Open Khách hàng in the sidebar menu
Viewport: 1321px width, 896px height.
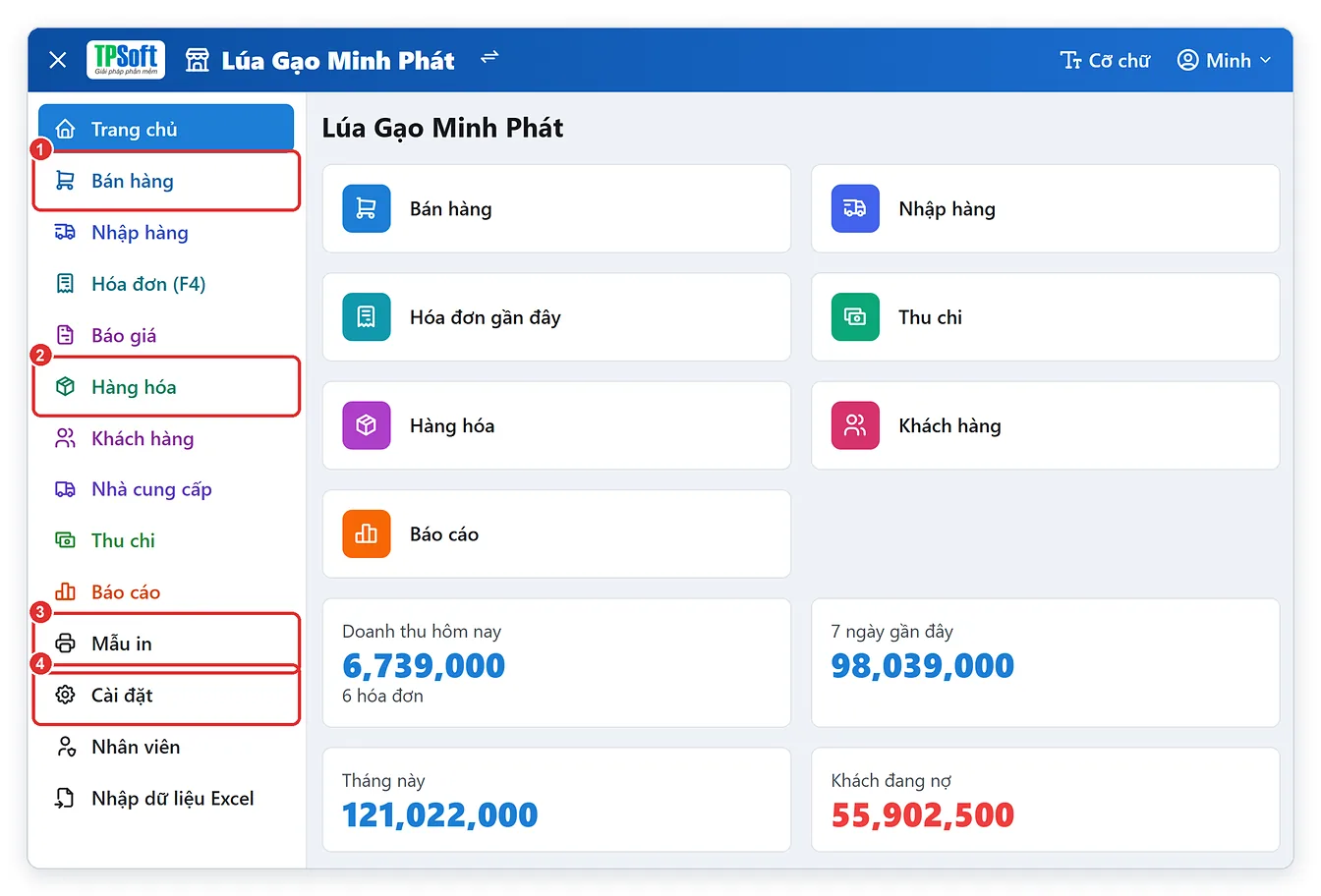166,438
